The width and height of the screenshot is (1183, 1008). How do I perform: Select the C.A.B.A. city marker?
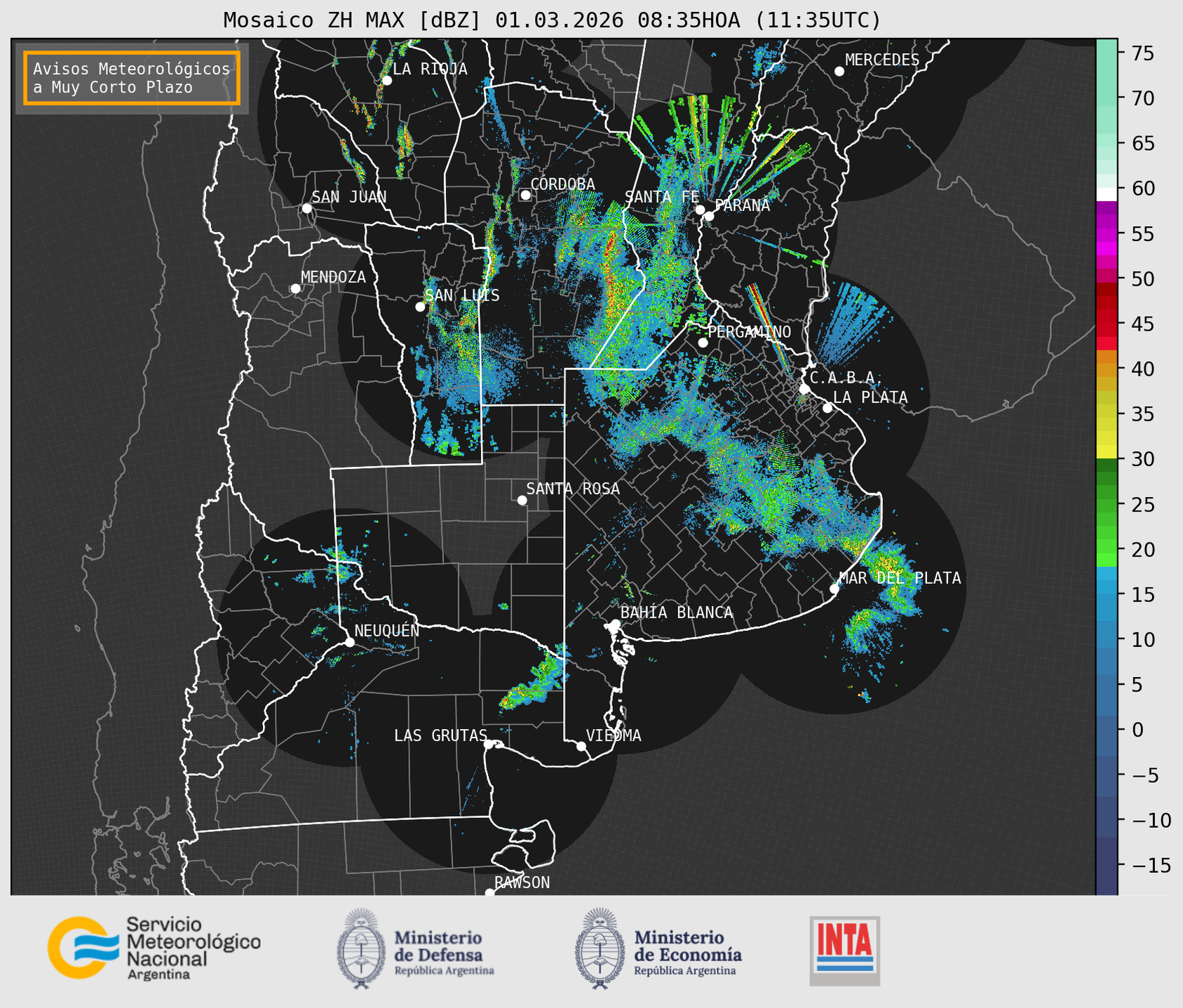805,389
